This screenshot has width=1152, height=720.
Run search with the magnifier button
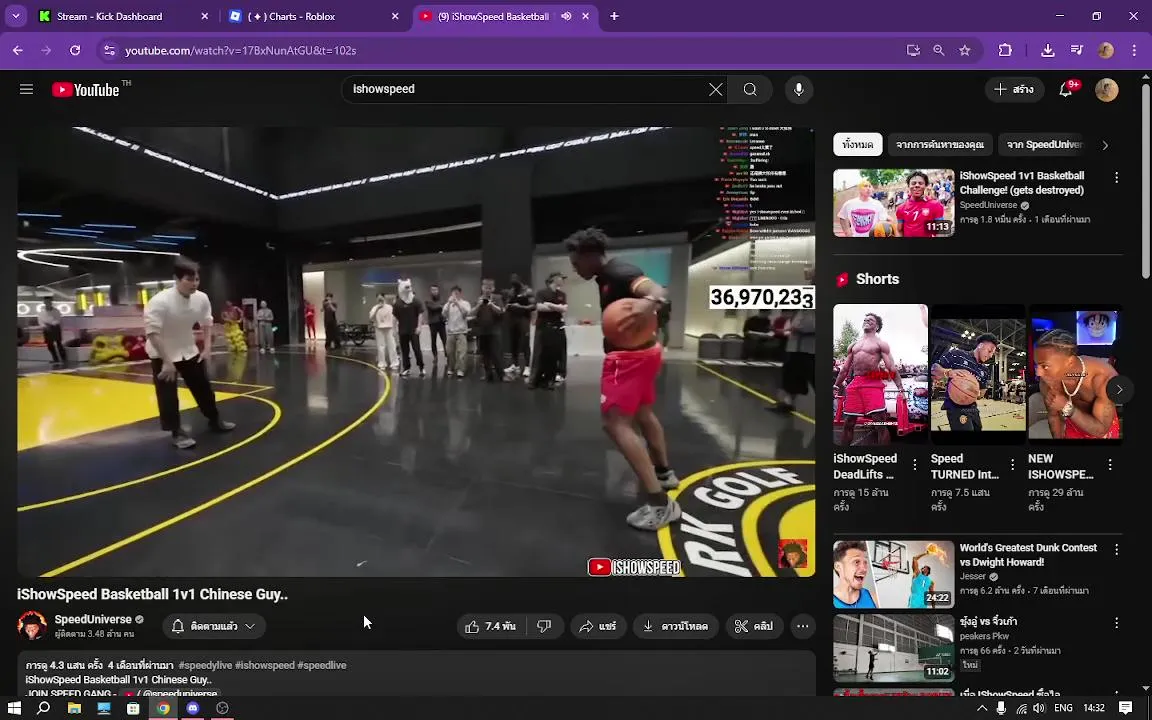tap(749, 90)
